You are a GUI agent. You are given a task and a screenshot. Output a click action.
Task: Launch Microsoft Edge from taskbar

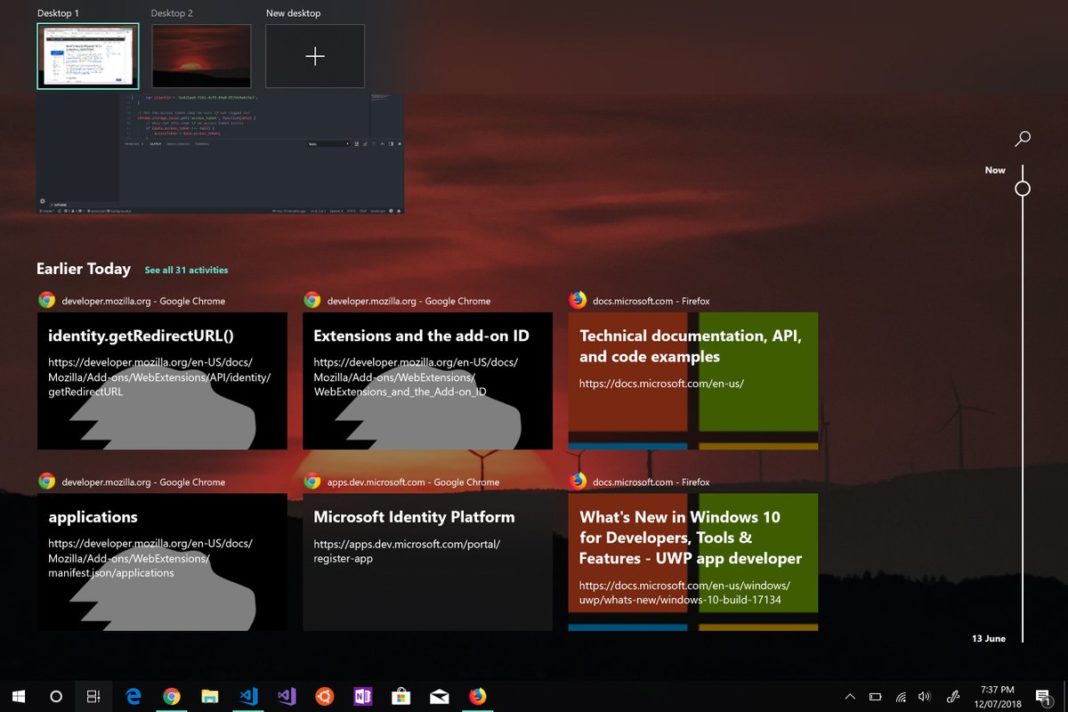134,696
